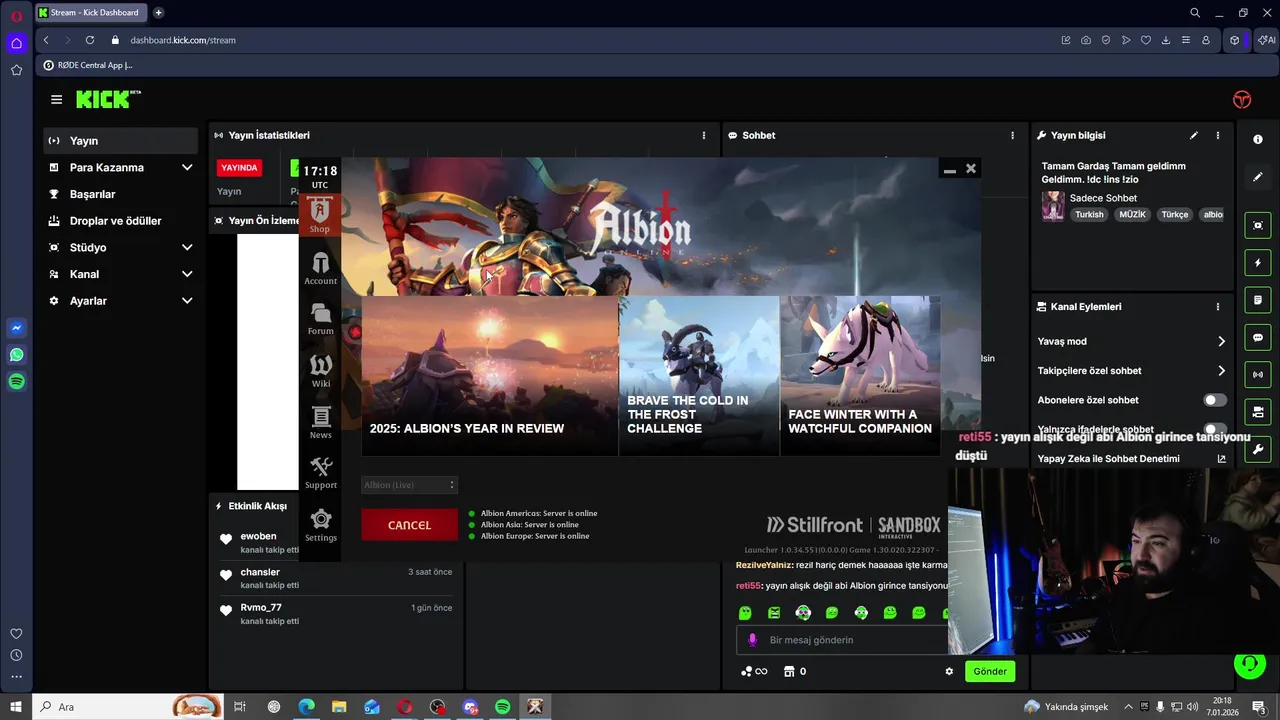Edit stream info with the Yayın bilgisi pencil
Screen dimensions: 1280x720
[1193, 135]
